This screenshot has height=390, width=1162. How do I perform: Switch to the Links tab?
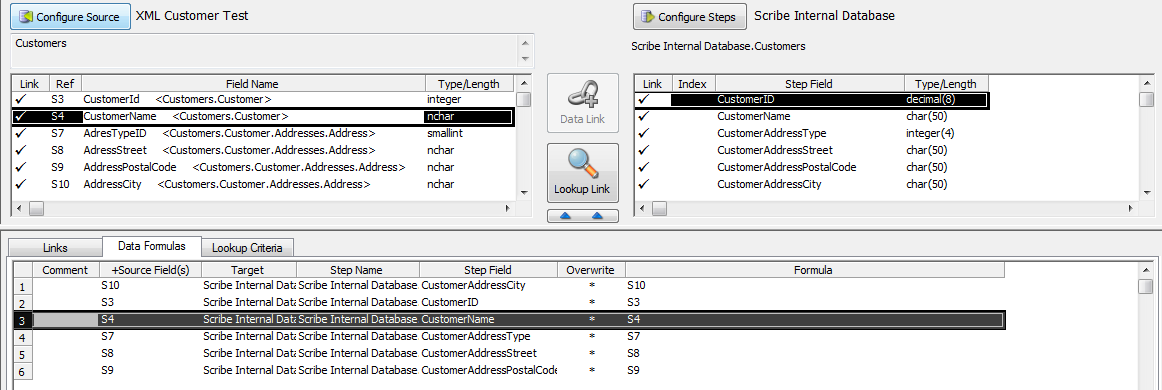click(55, 248)
